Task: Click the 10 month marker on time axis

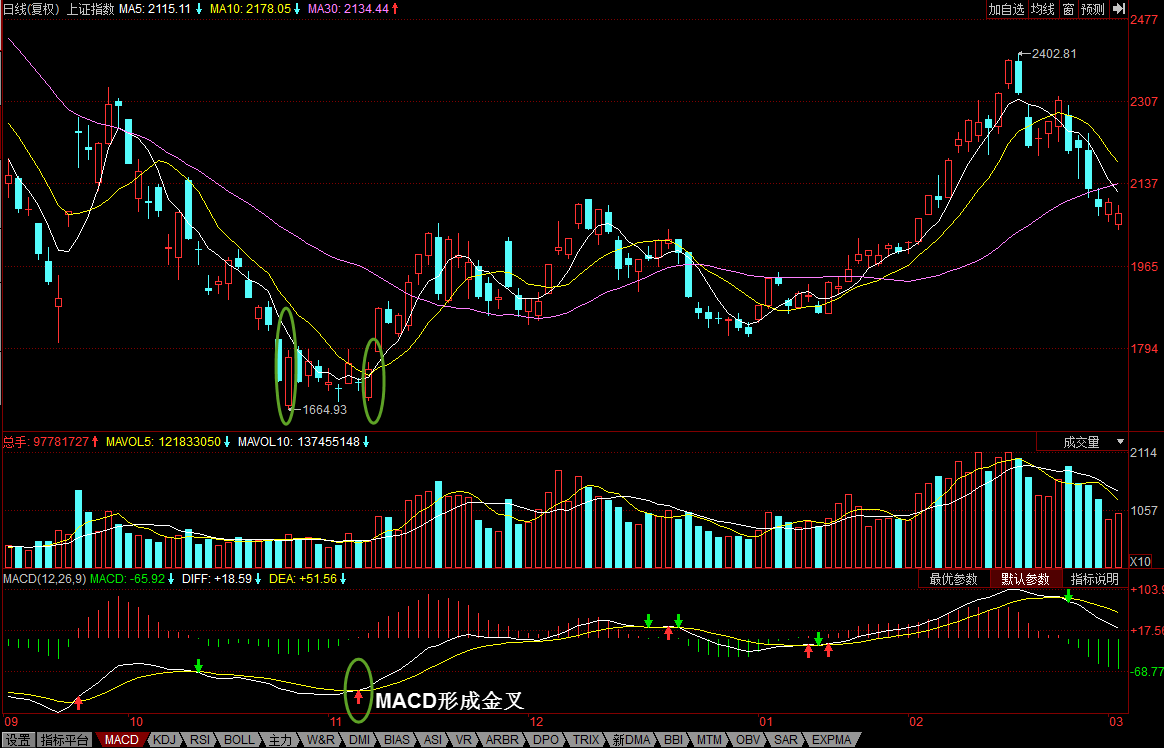Action: tap(135, 721)
